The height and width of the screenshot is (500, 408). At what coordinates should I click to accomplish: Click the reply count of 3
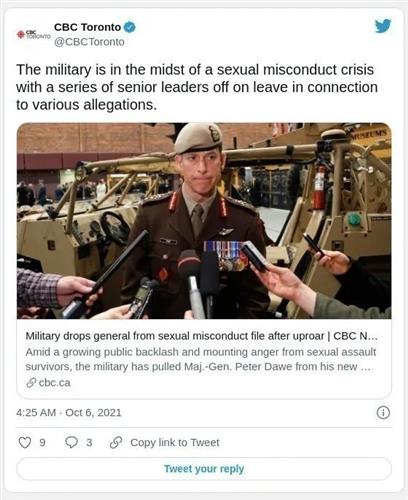click(89, 443)
